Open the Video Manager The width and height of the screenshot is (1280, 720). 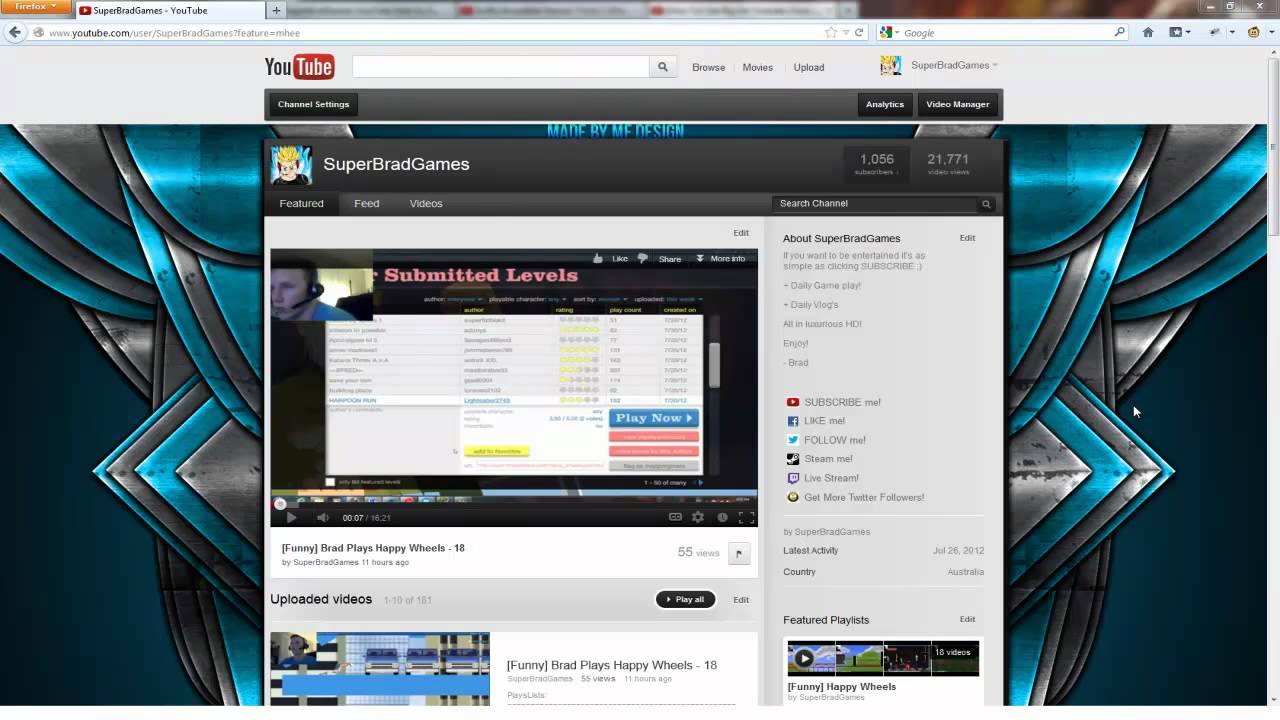click(x=958, y=105)
